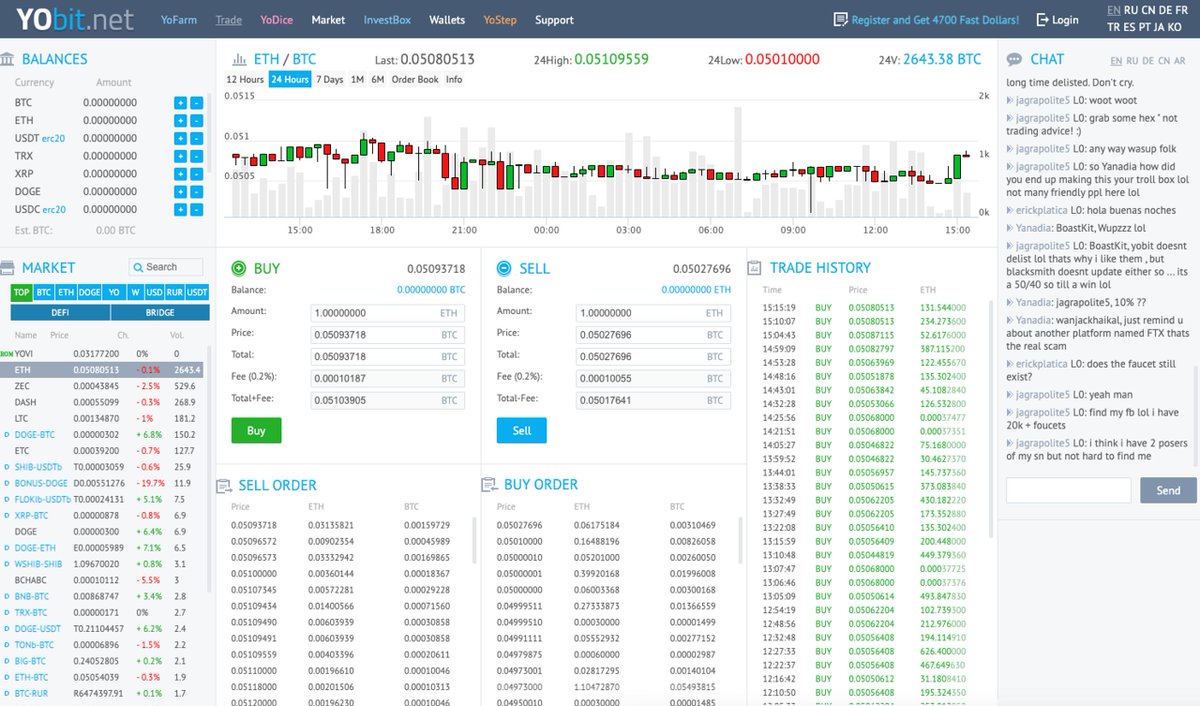This screenshot has width=1200, height=706.
Task: Click the green Buy button
Action: 256,430
